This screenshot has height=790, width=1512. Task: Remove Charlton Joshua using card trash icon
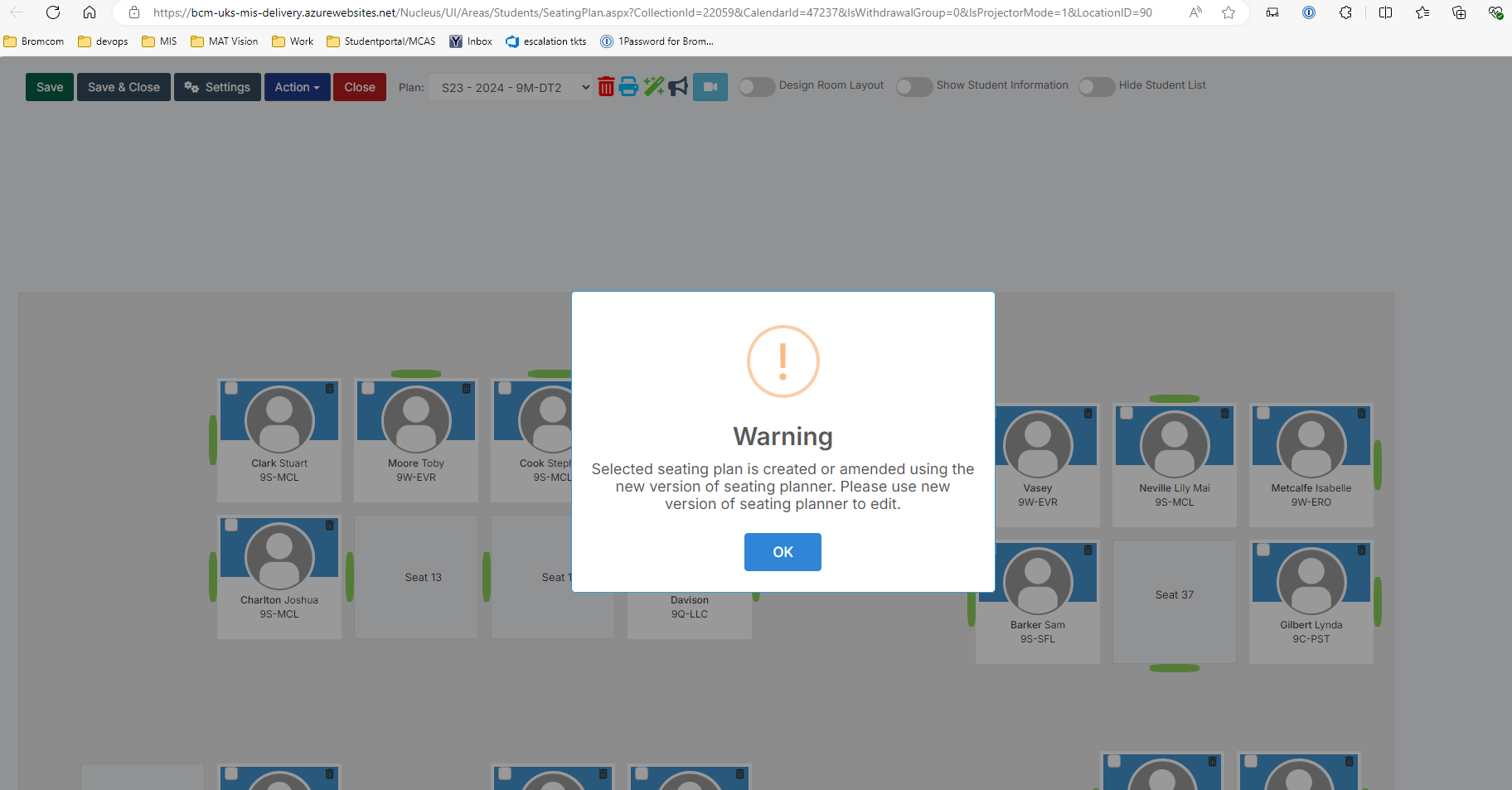330,525
